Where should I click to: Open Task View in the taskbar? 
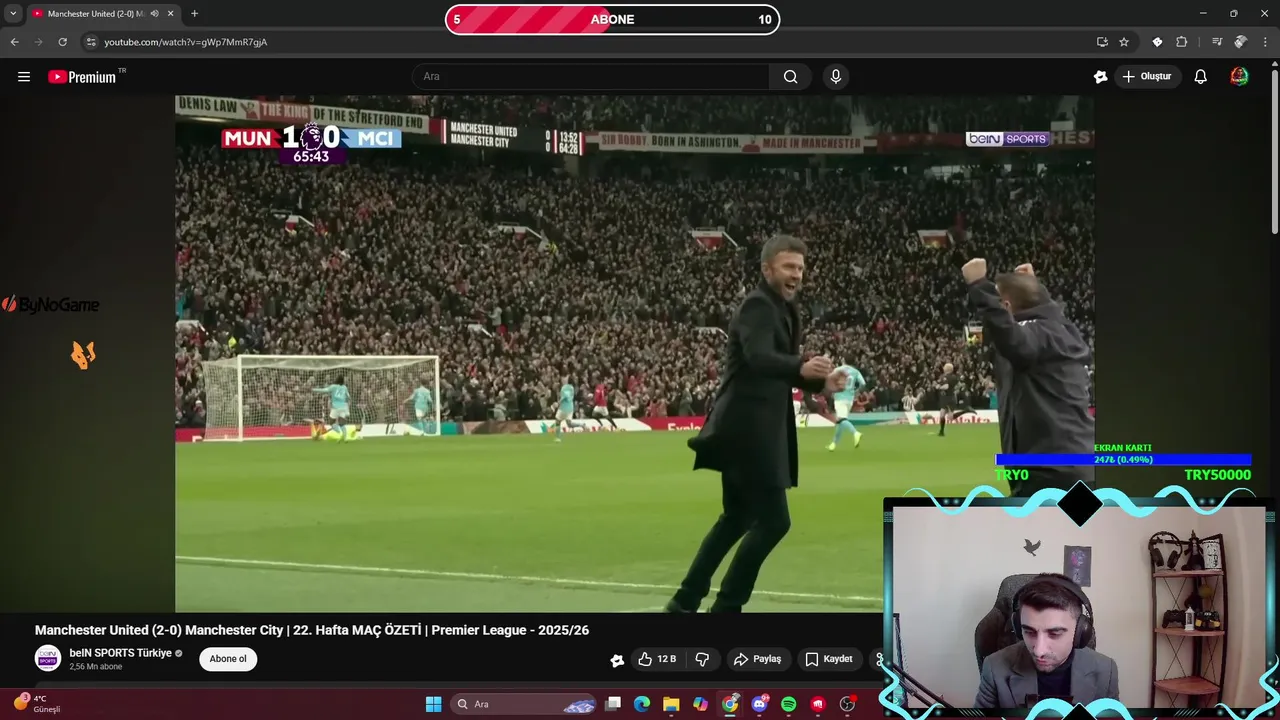click(613, 704)
